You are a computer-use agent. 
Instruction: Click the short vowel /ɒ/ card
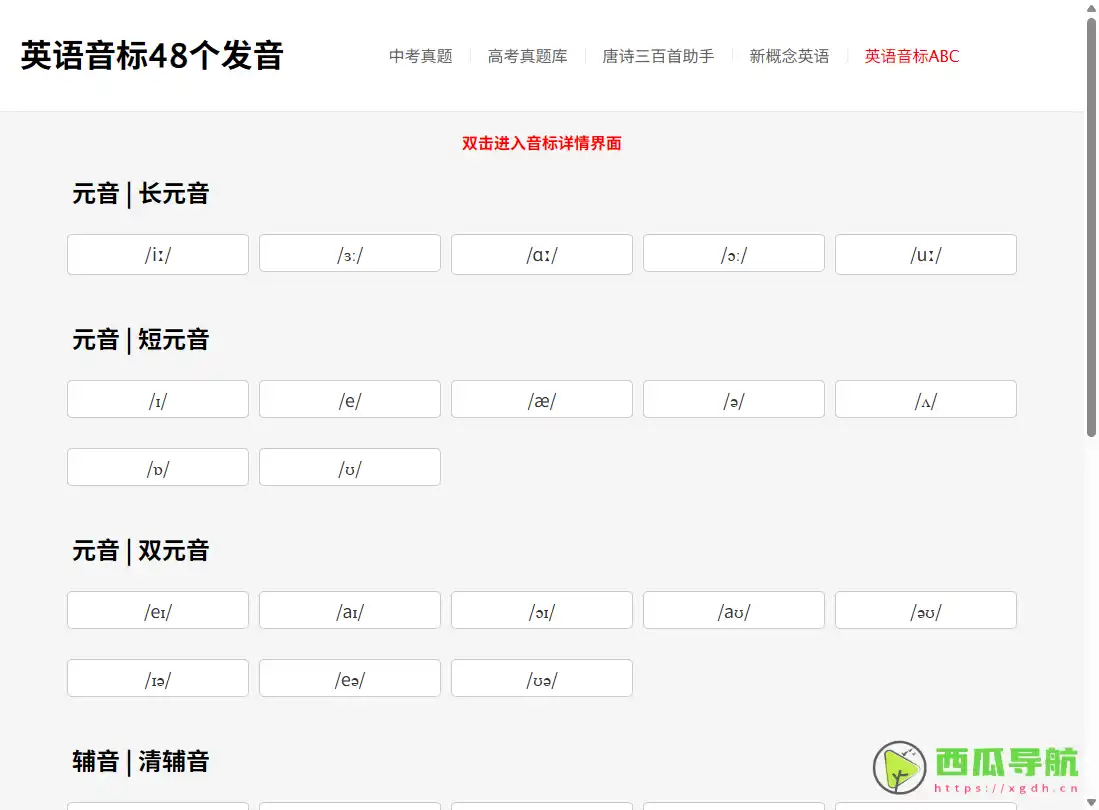(x=157, y=467)
